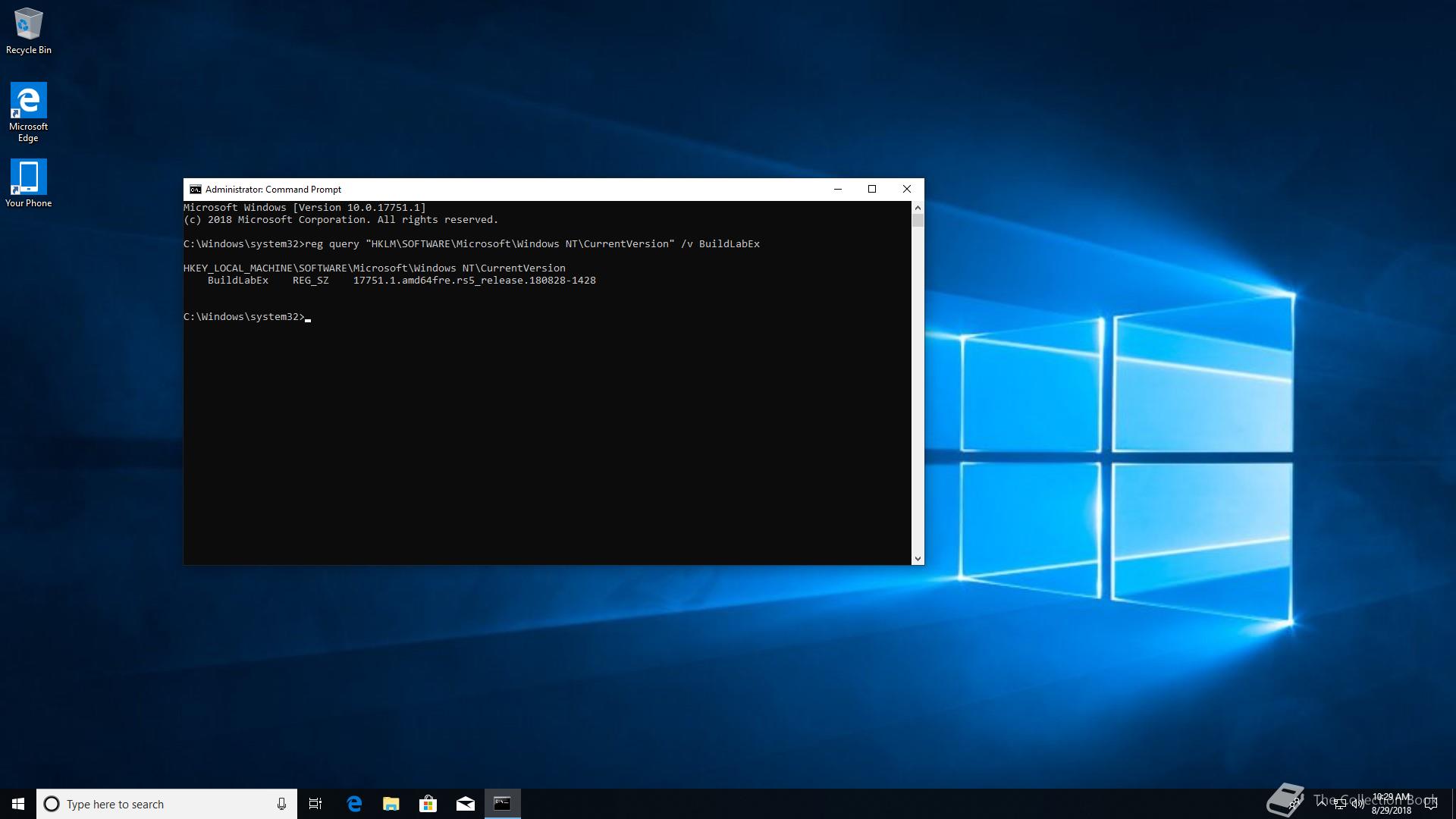Screen dimensions: 1456x819
Task: Click the Command Prompt taskbar button
Action: click(503, 804)
